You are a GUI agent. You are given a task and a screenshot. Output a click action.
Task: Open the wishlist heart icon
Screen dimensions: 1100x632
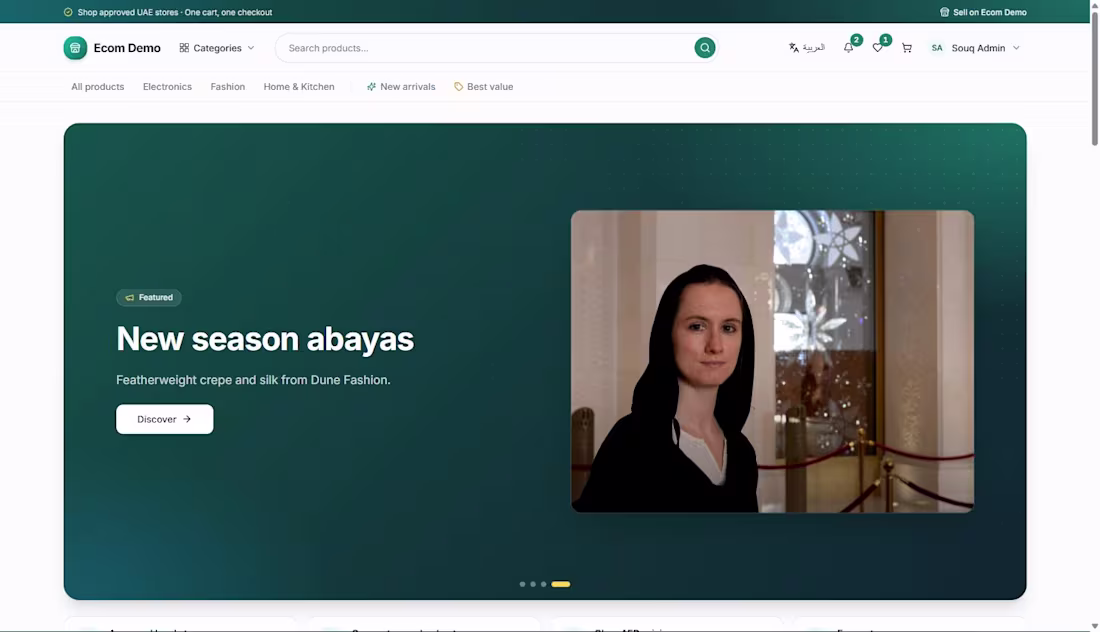878,48
